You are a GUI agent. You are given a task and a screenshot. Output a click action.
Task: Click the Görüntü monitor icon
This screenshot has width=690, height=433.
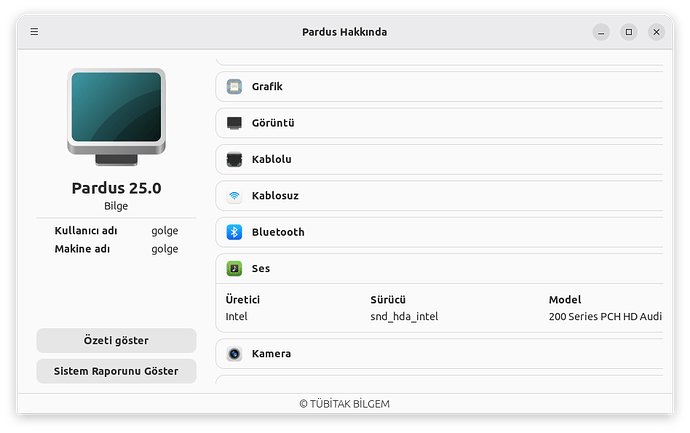click(x=234, y=123)
